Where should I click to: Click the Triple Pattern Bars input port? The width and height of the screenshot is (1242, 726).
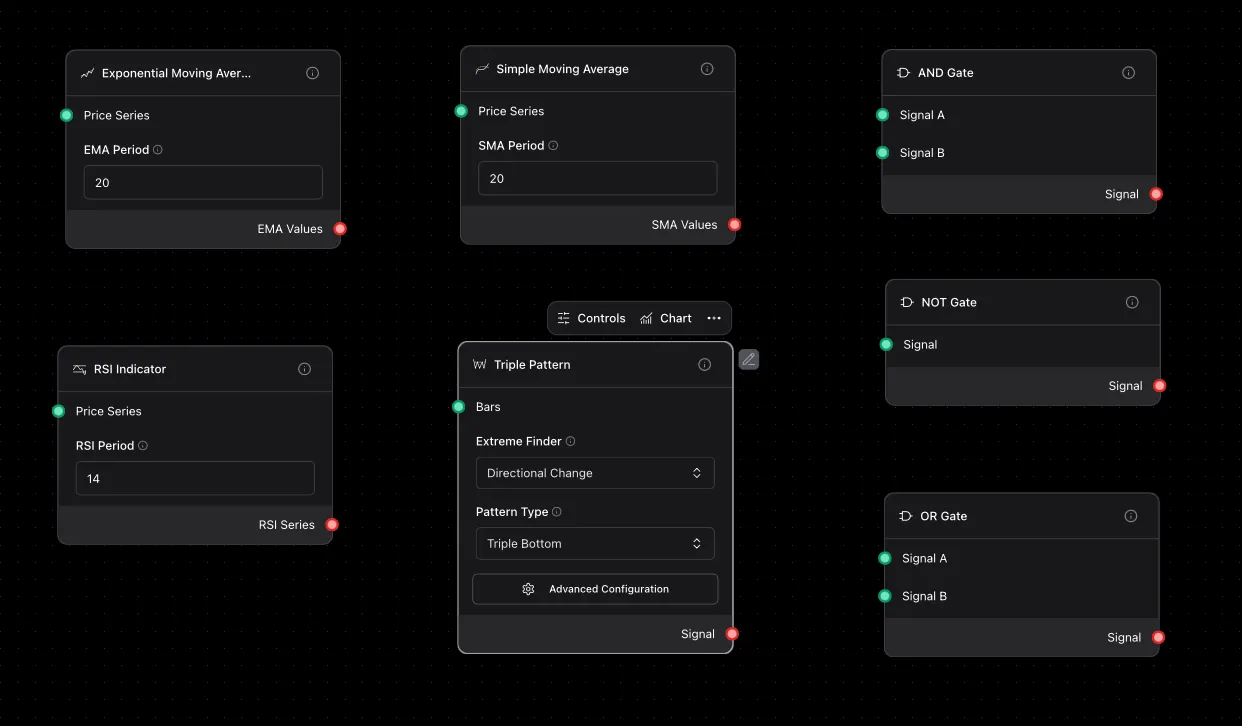click(458, 407)
